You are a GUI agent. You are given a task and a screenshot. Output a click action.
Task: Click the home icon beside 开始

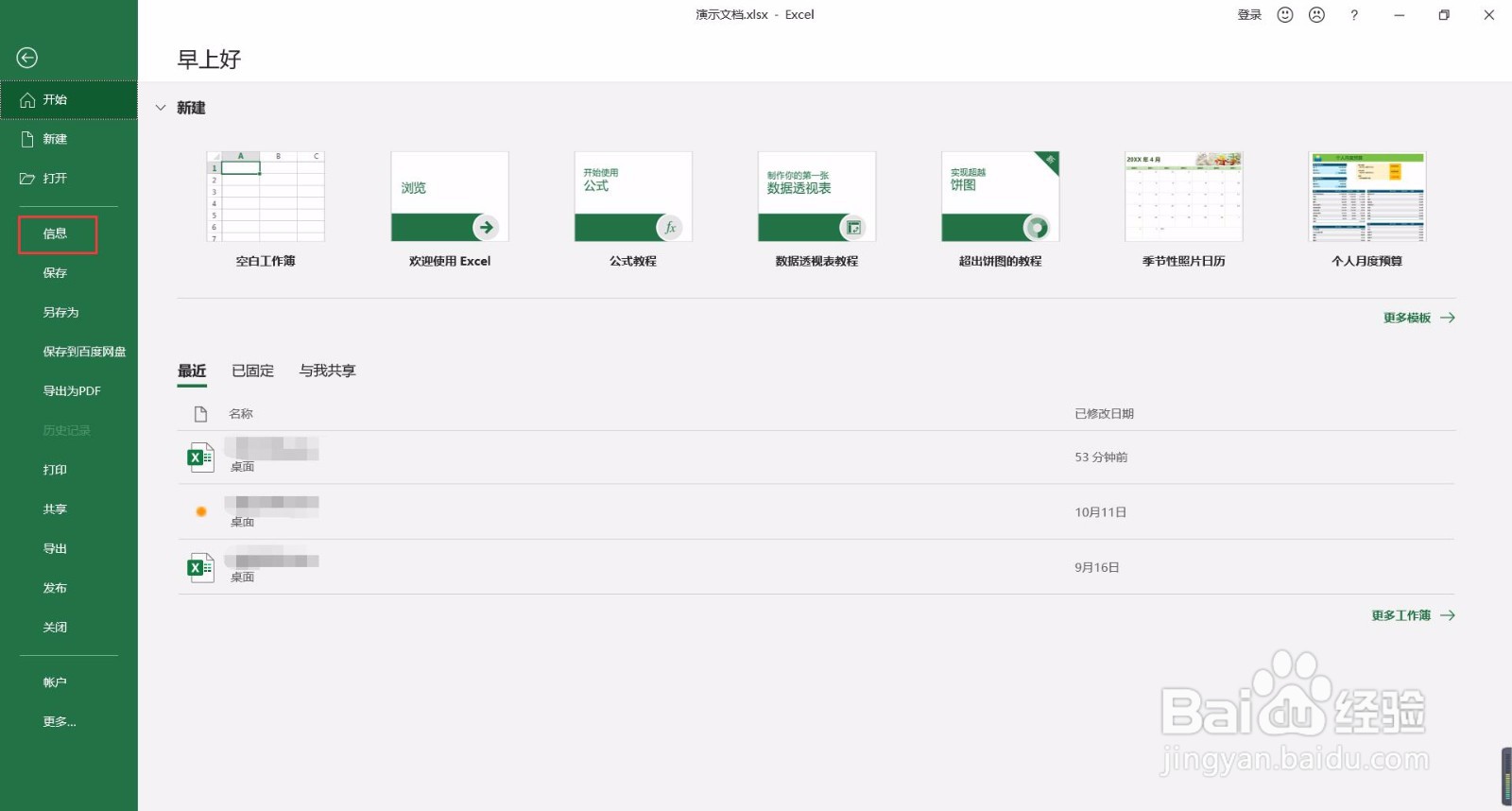27,100
